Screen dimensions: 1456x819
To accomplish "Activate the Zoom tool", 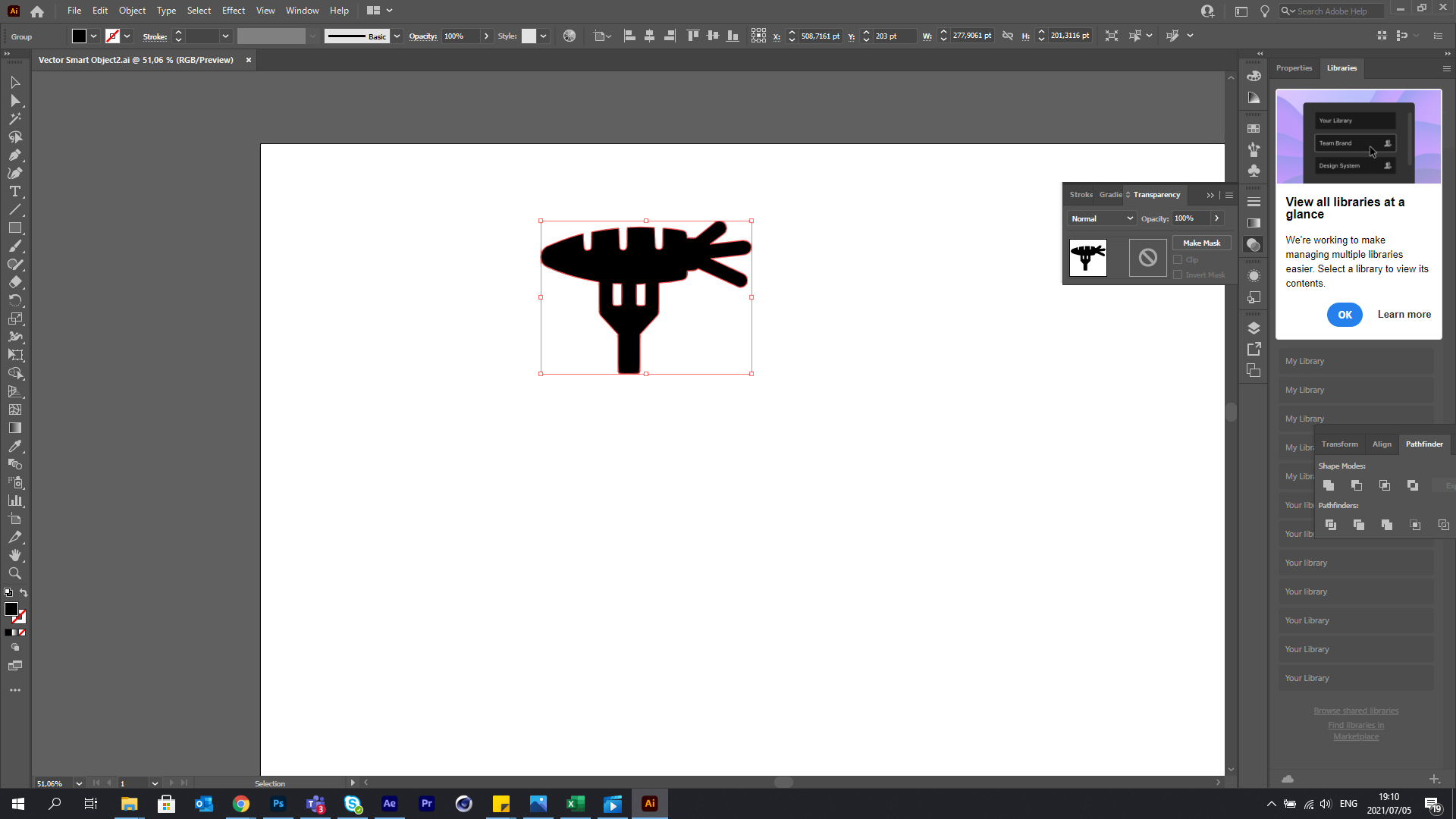I will (x=14, y=573).
